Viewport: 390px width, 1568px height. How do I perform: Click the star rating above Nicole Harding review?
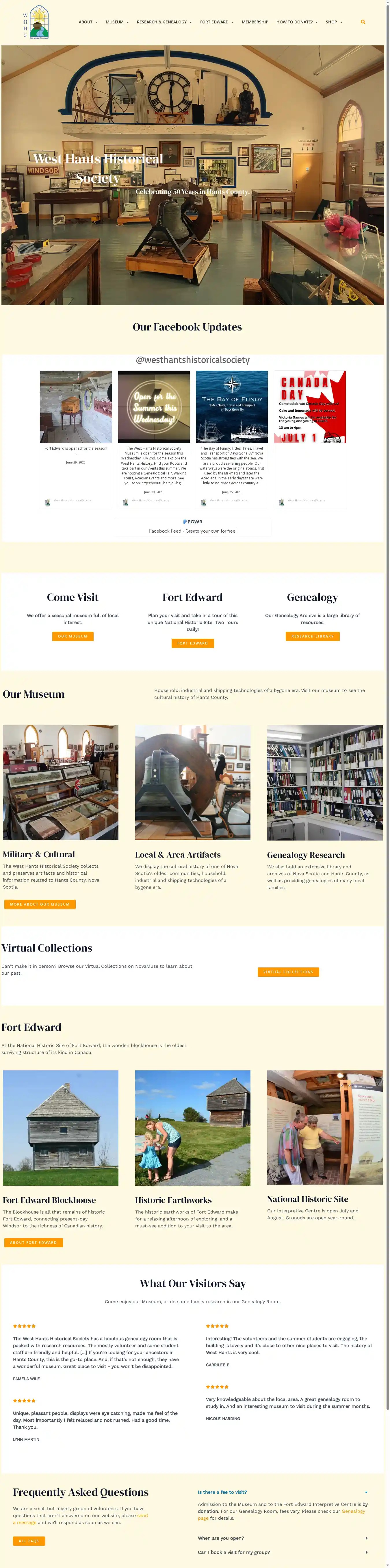(x=217, y=1387)
